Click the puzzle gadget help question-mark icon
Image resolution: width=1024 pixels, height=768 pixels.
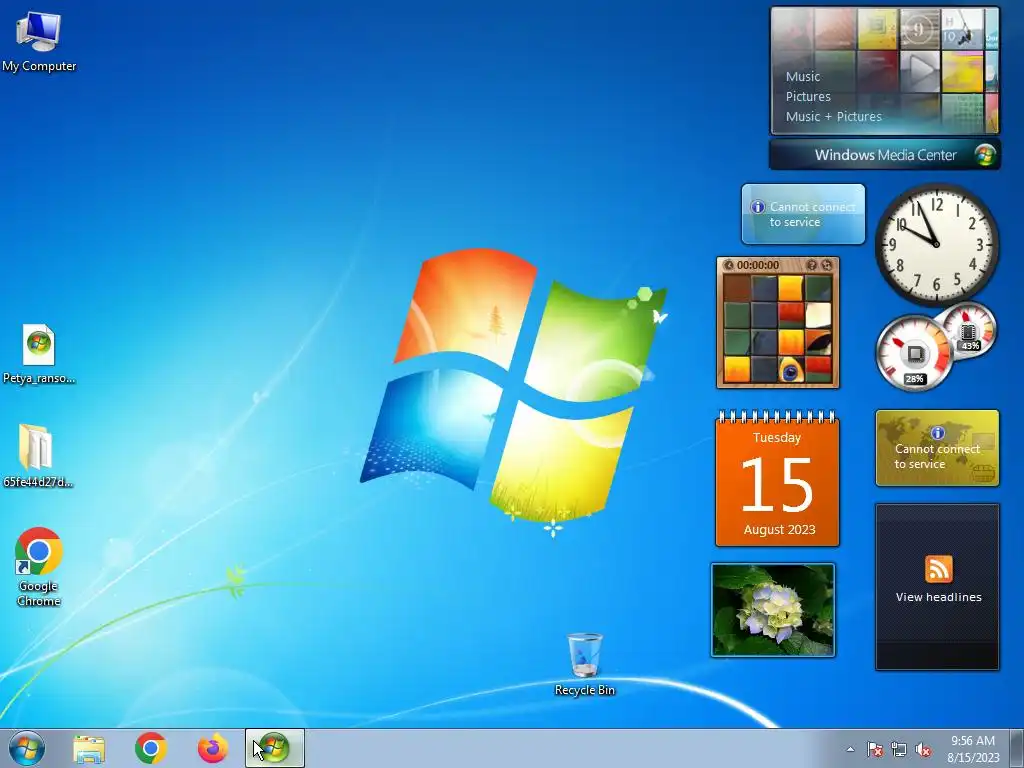(x=812, y=265)
